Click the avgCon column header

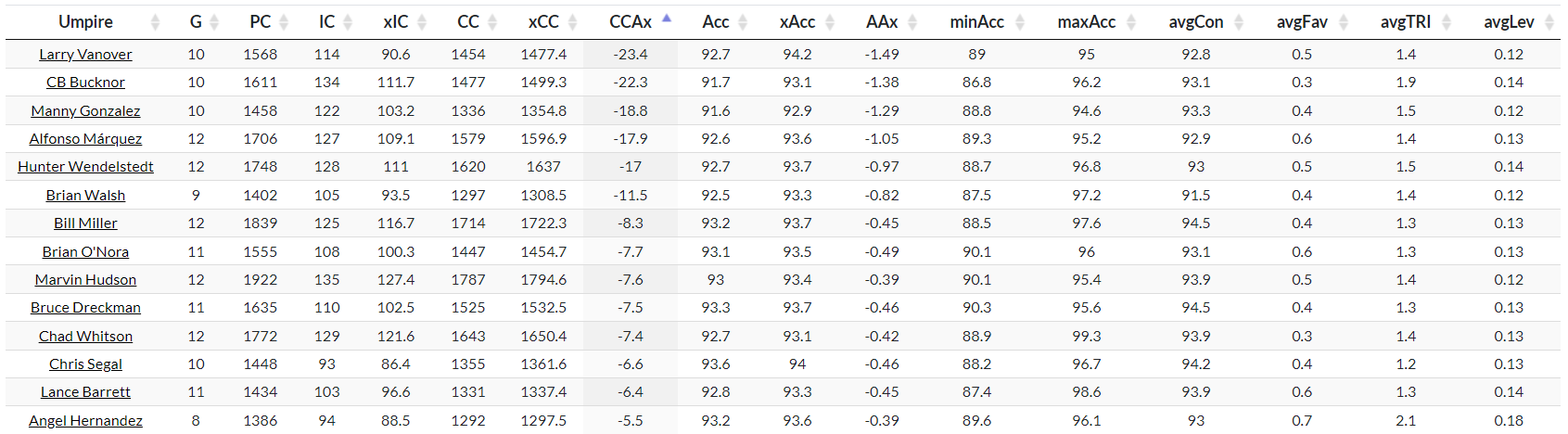pyautogui.click(x=1195, y=22)
